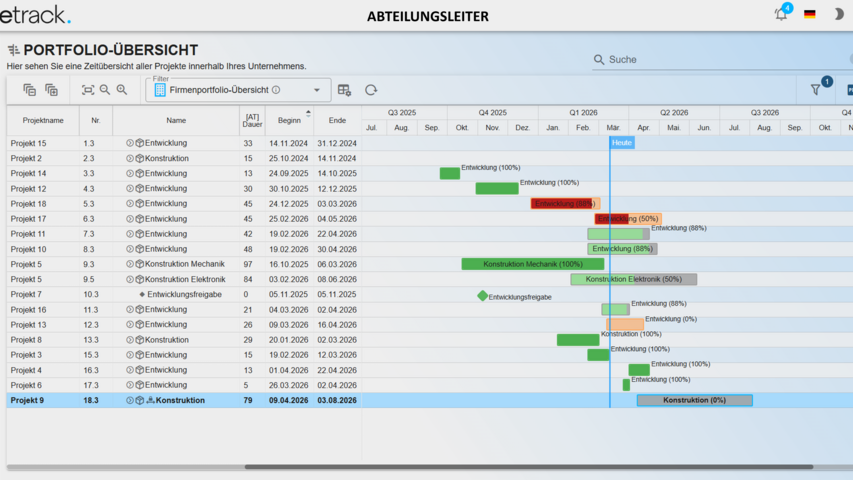Click package icon in Projekt 16 row
The height and width of the screenshot is (480, 853).
(x=140, y=309)
